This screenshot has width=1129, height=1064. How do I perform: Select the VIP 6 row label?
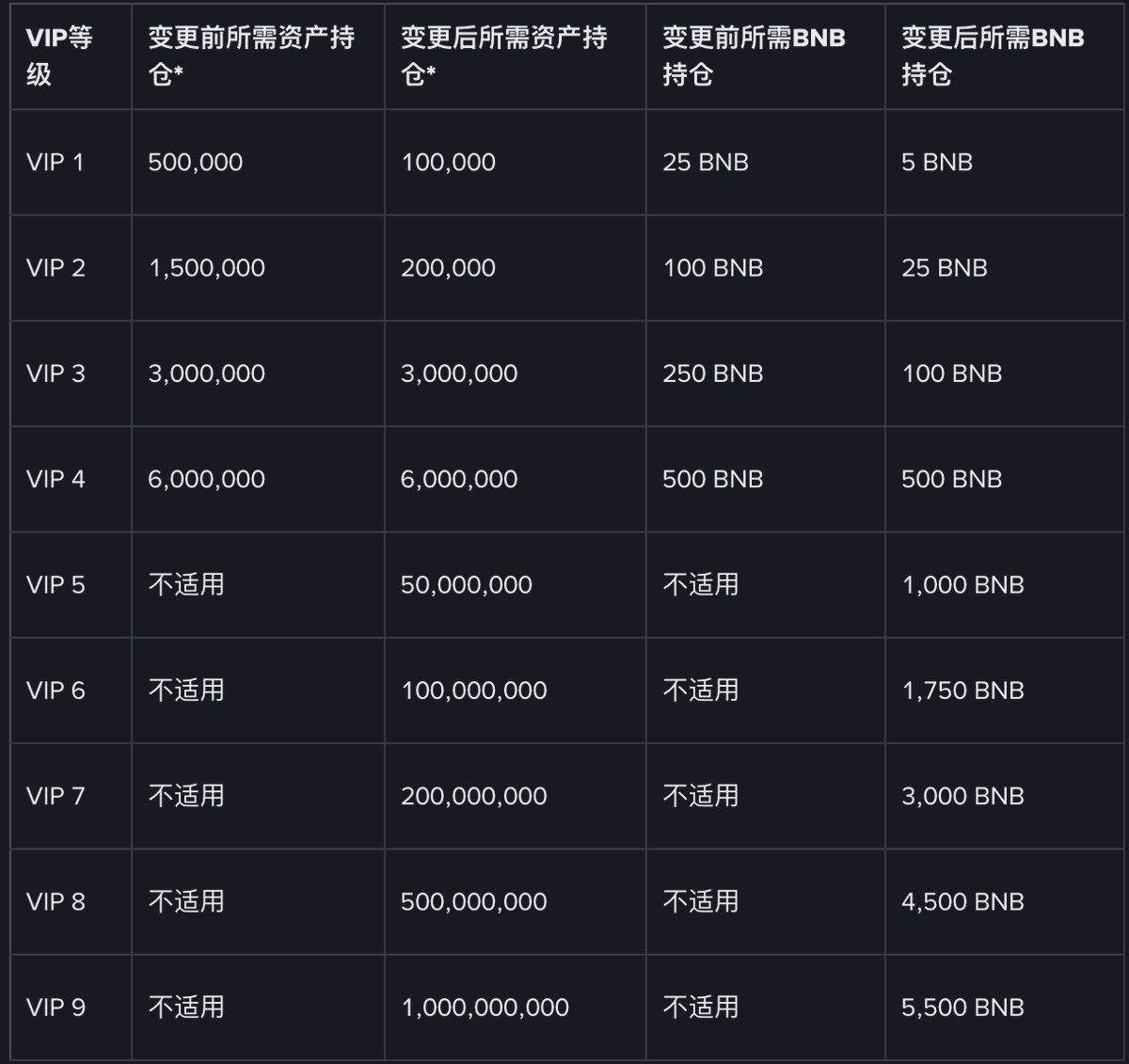tap(56, 691)
